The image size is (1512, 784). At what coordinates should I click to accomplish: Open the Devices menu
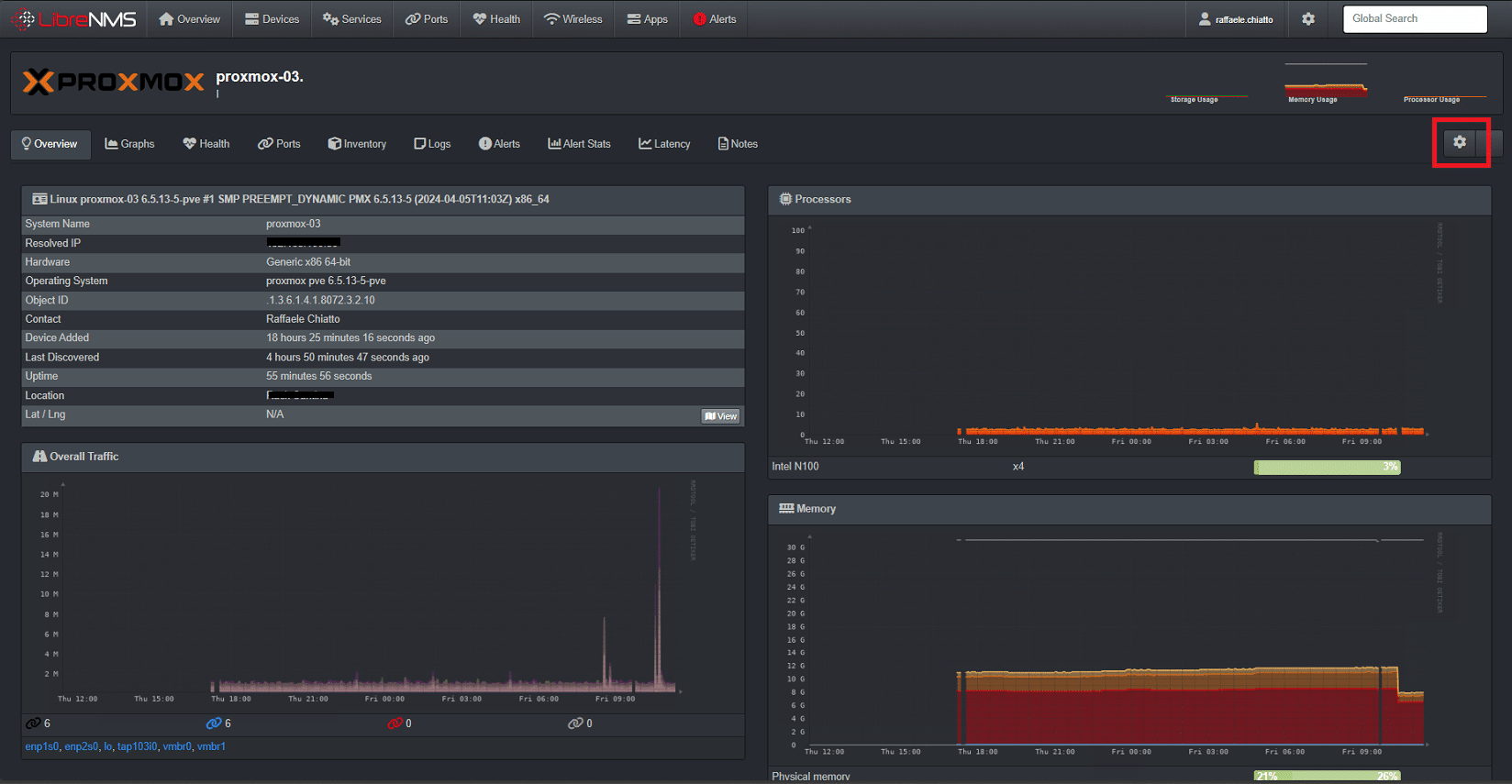272,19
